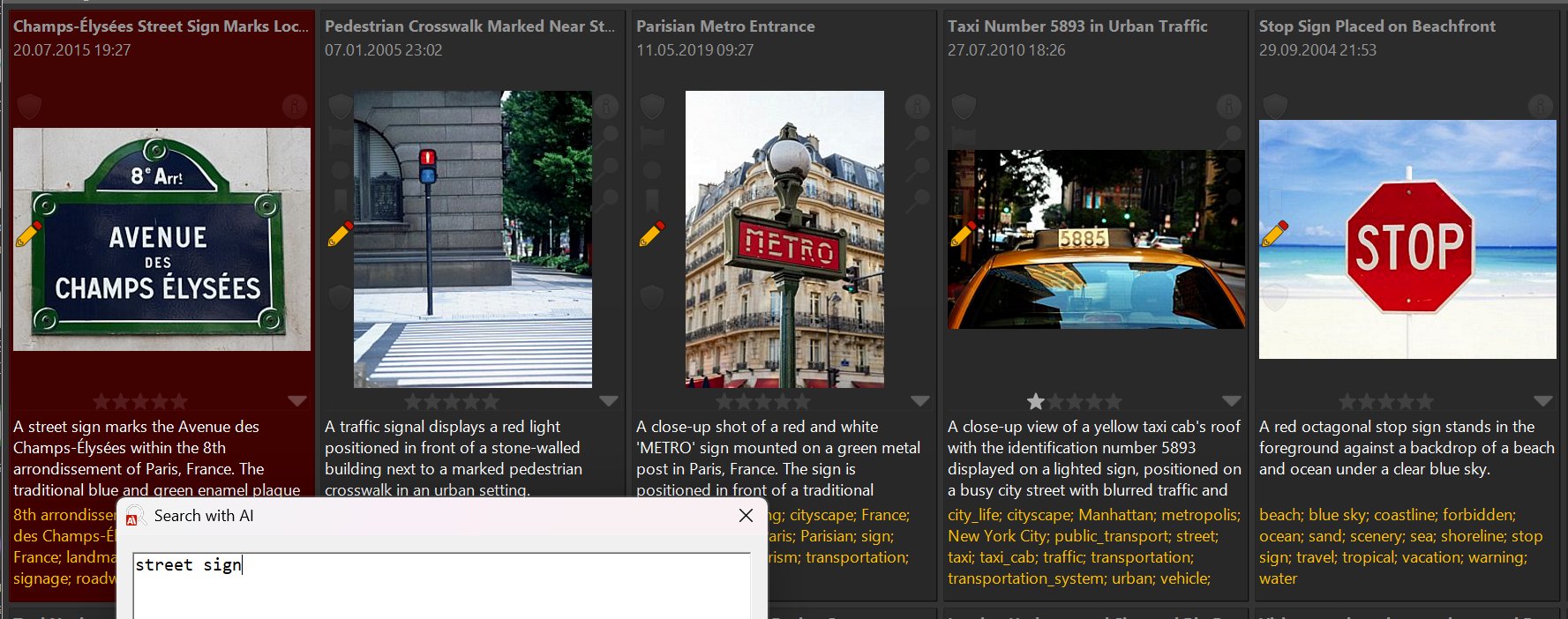1568x619 pixels.
Task: Click the app icon in Search with AI dialog
Action: pos(133,516)
